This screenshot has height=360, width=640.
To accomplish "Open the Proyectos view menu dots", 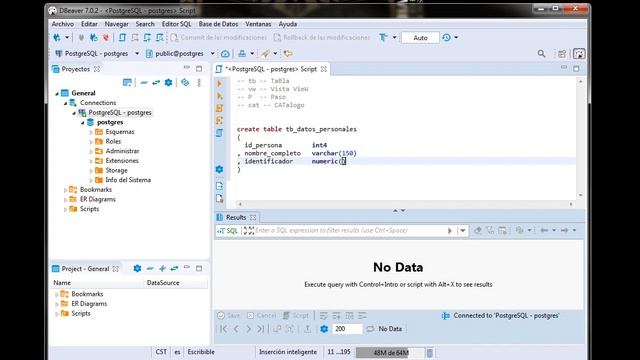I will pyautogui.click(x=199, y=82).
